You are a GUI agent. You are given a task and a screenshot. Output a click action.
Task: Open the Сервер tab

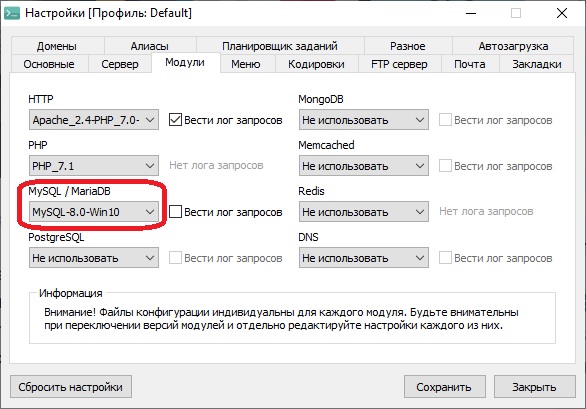tap(120, 64)
